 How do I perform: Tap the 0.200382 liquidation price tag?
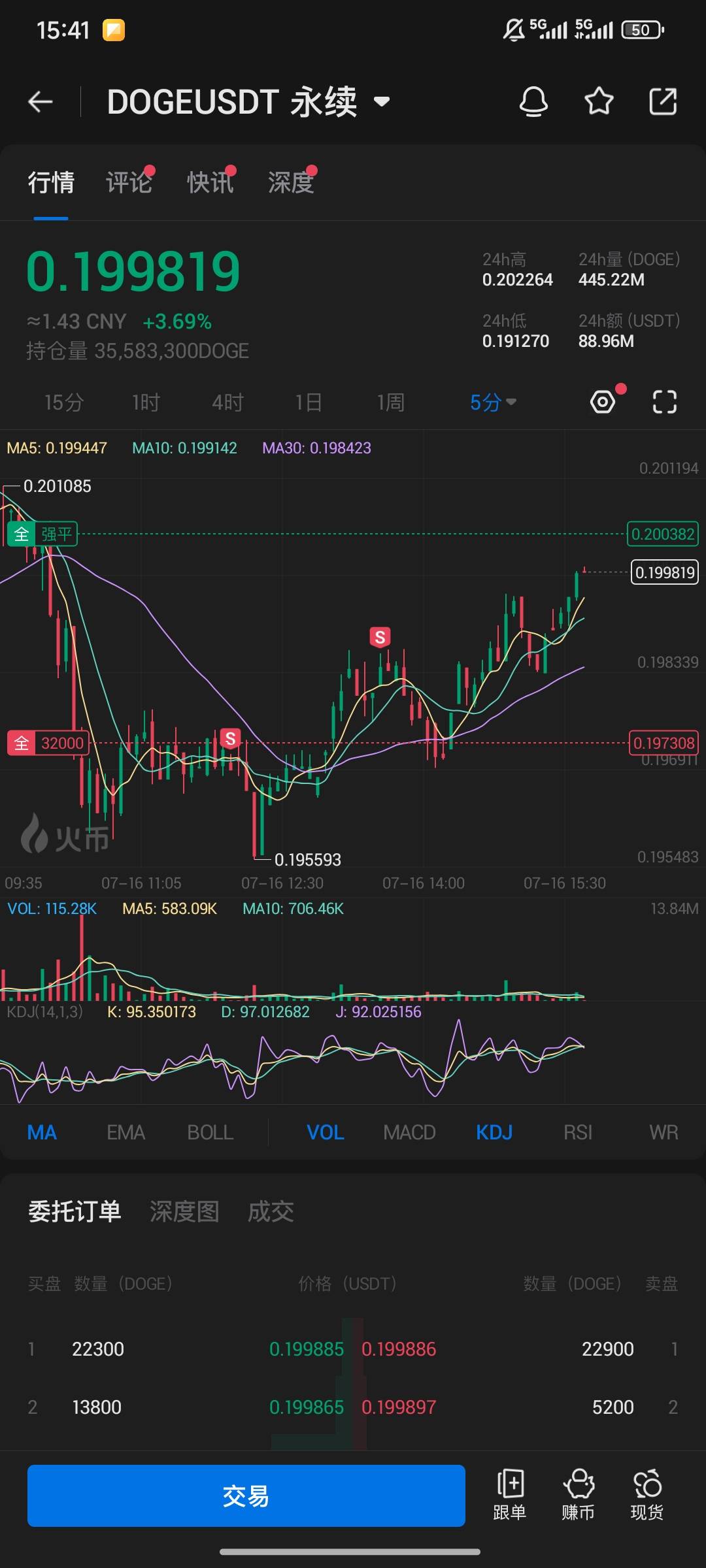(x=663, y=534)
